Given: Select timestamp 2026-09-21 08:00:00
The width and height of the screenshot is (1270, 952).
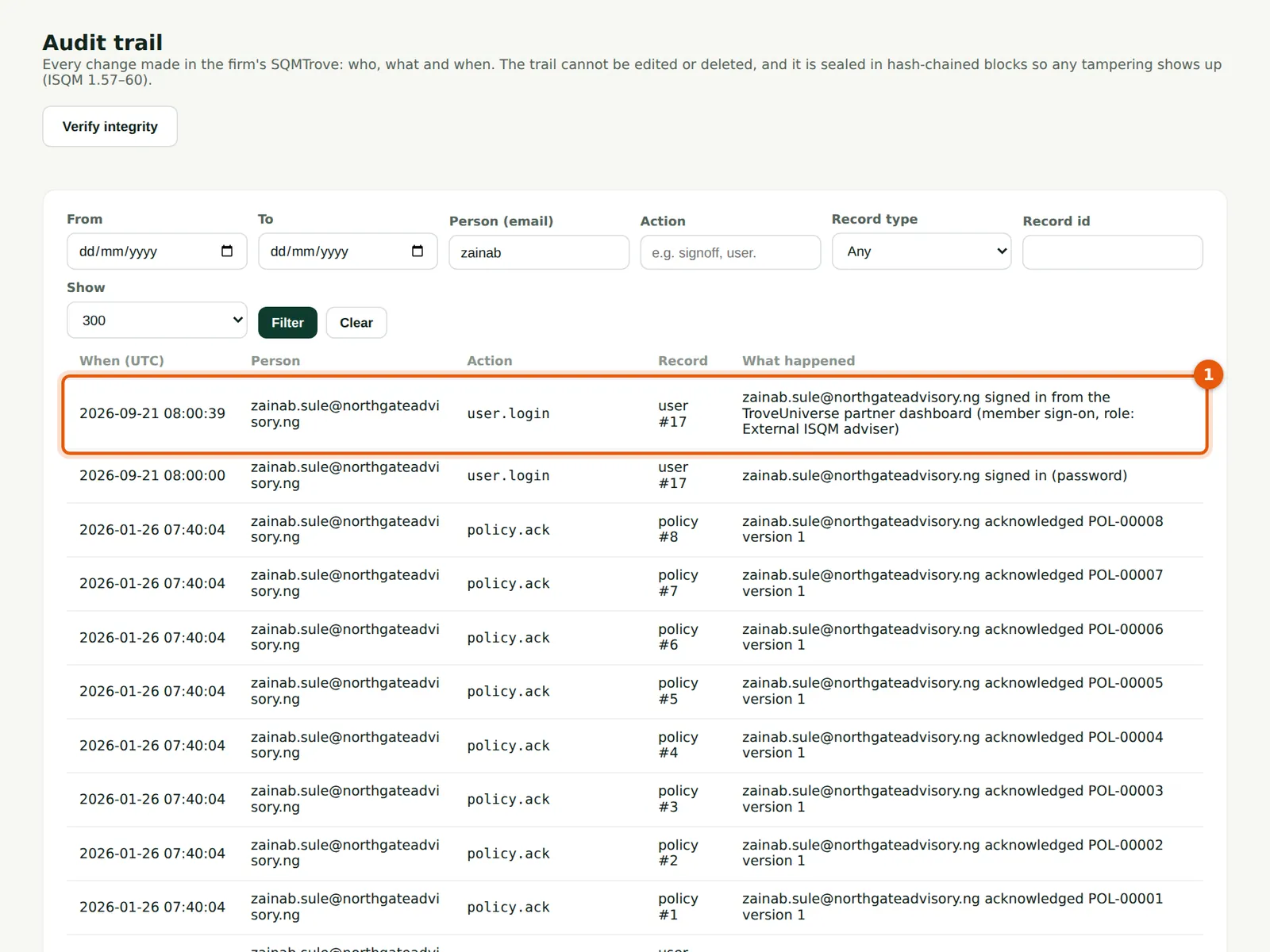Looking at the screenshot, I should coord(152,475).
